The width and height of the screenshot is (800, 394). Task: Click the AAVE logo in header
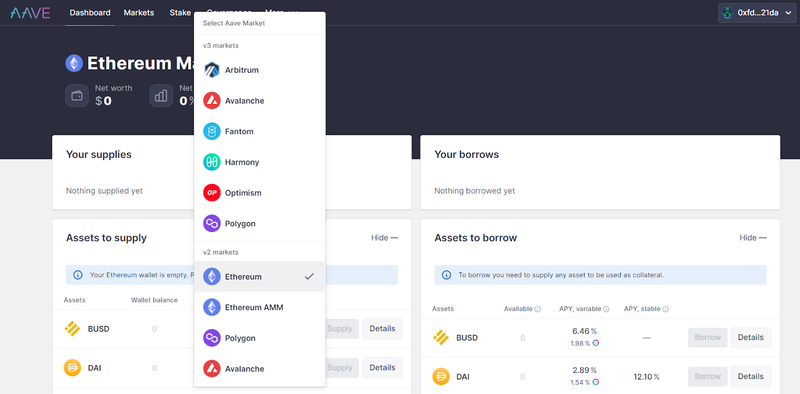pyautogui.click(x=30, y=13)
